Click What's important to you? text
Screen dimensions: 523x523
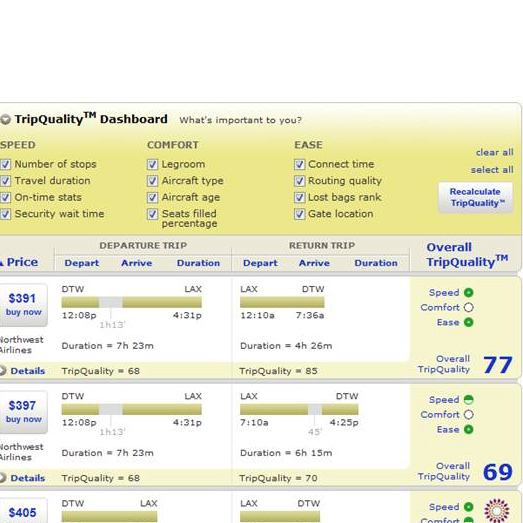[x=240, y=120]
